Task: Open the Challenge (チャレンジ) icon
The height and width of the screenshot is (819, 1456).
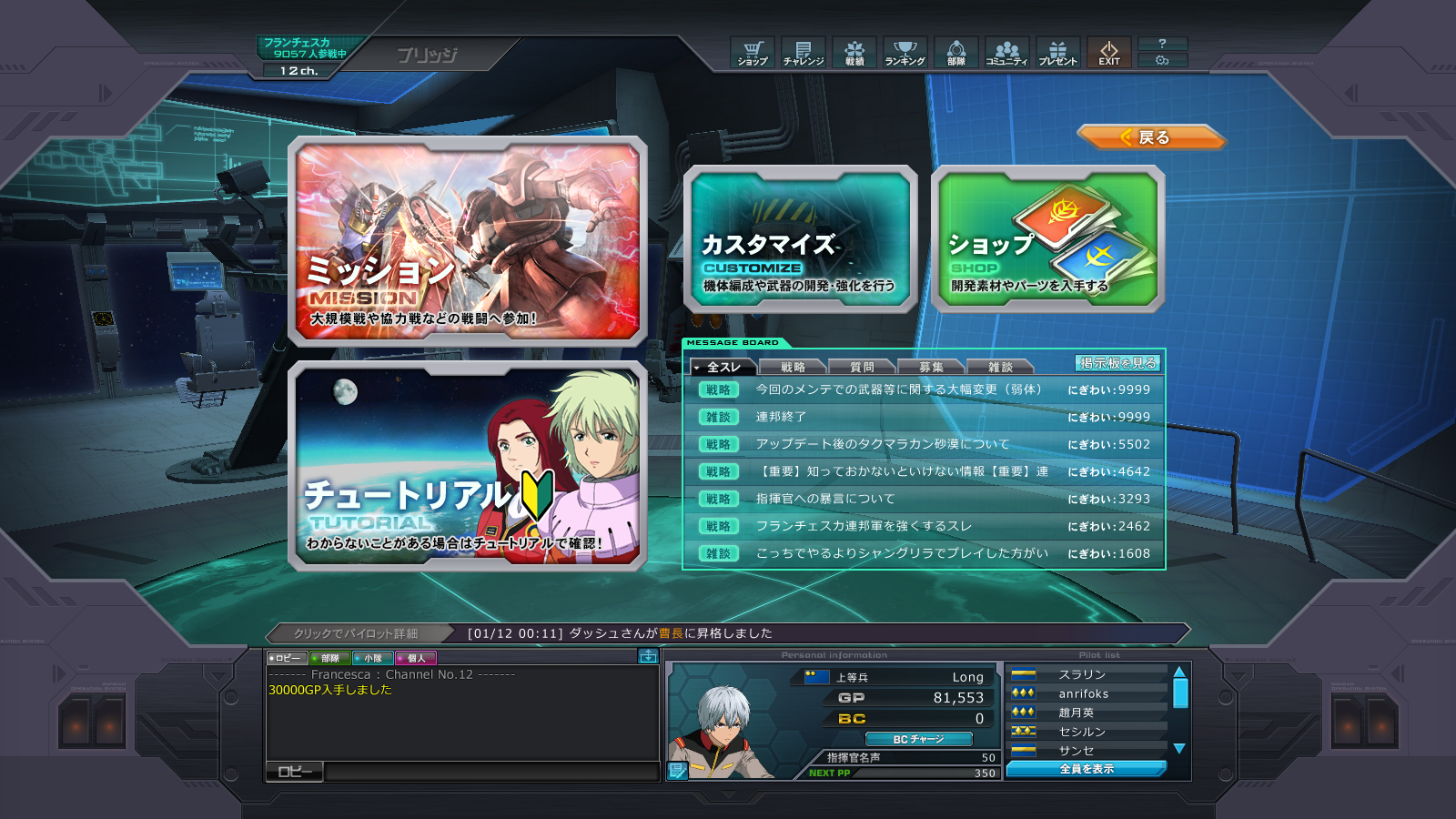Action: pyautogui.click(x=804, y=52)
